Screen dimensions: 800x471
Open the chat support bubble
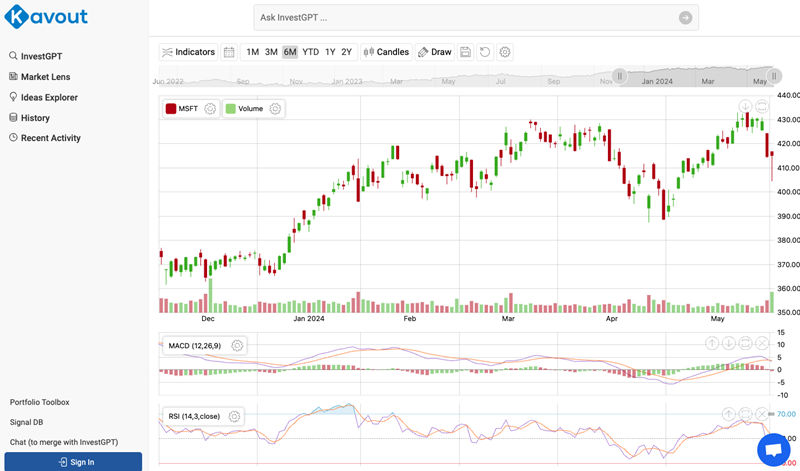coord(771,448)
